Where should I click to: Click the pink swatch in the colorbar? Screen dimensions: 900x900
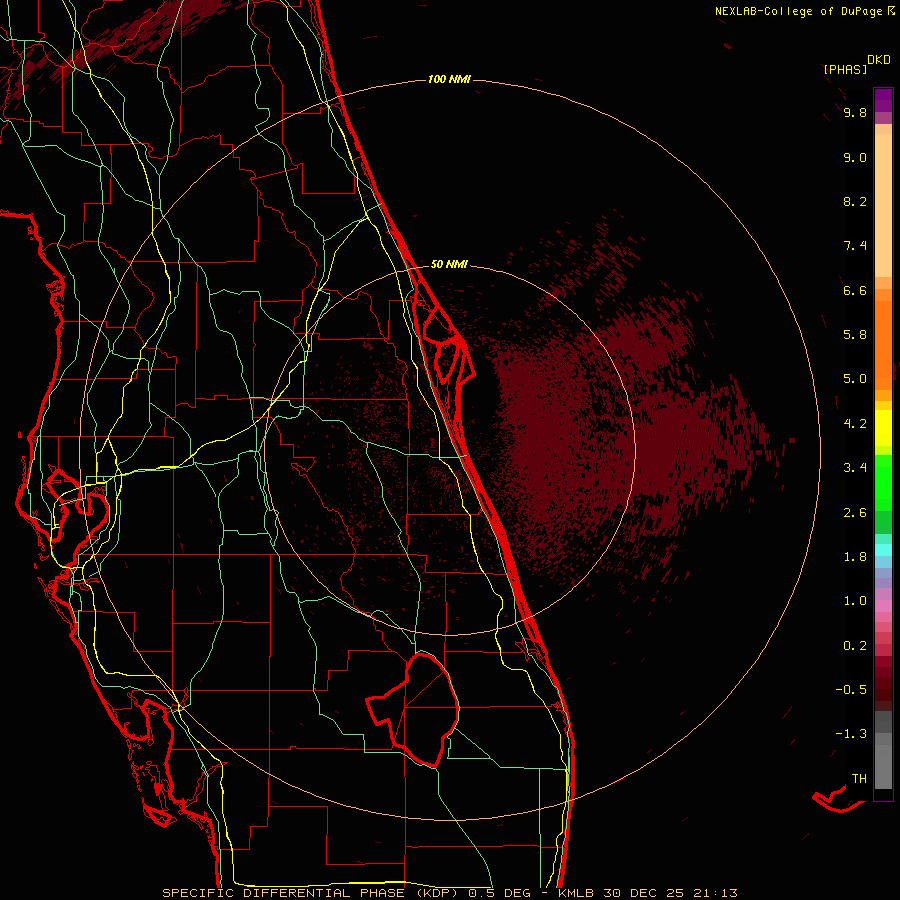point(883,606)
